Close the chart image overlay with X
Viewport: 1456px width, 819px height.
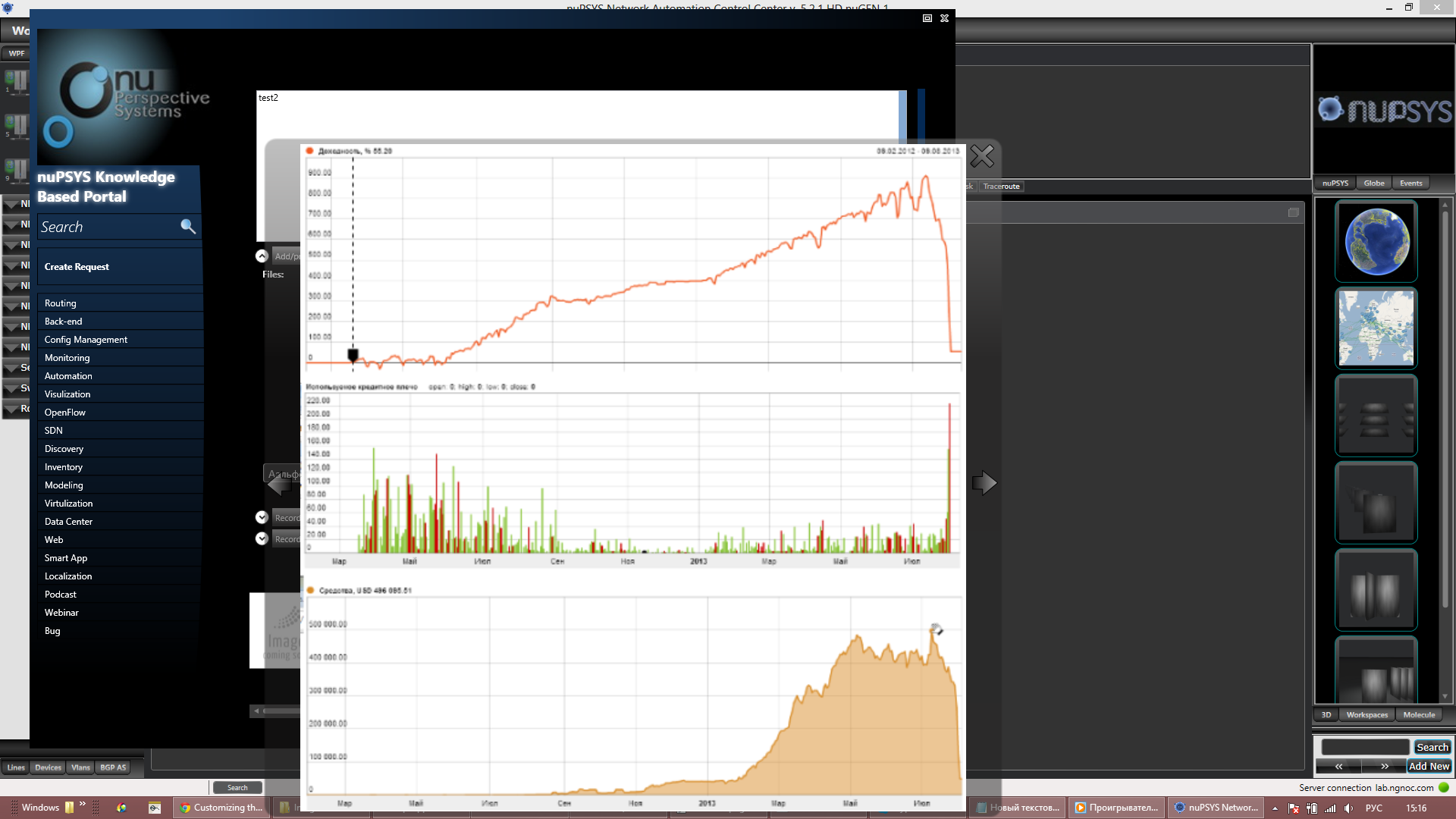tap(982, 156)
